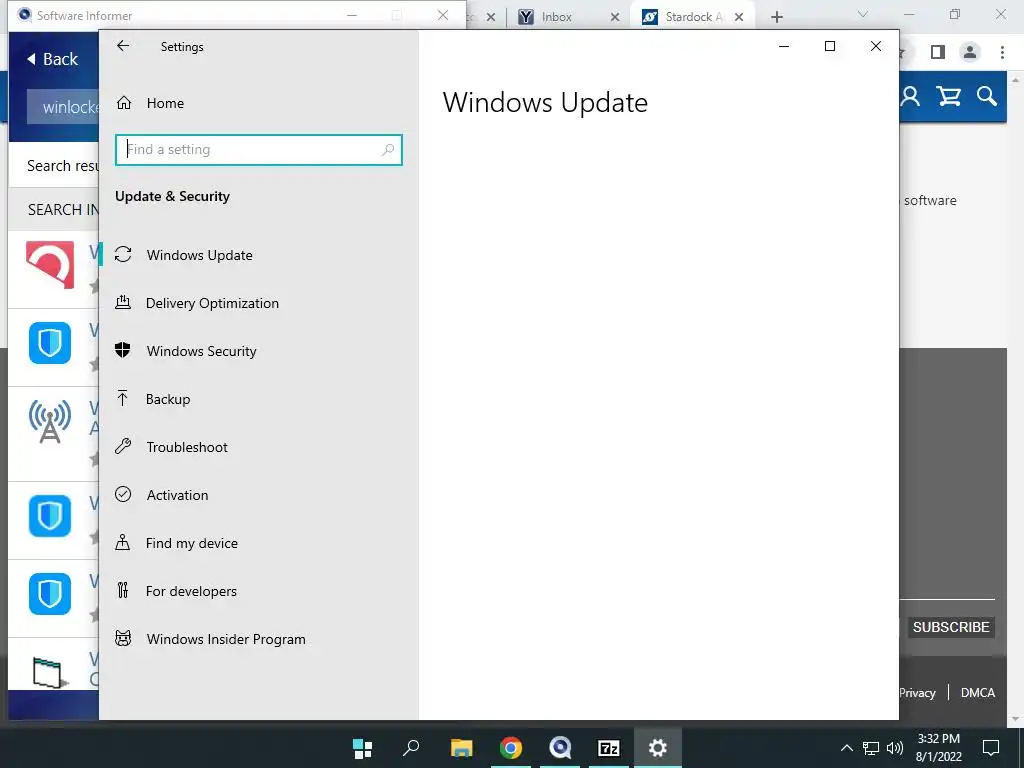
Task: Minimize the Software Informer window
Action: click(352, 15)
